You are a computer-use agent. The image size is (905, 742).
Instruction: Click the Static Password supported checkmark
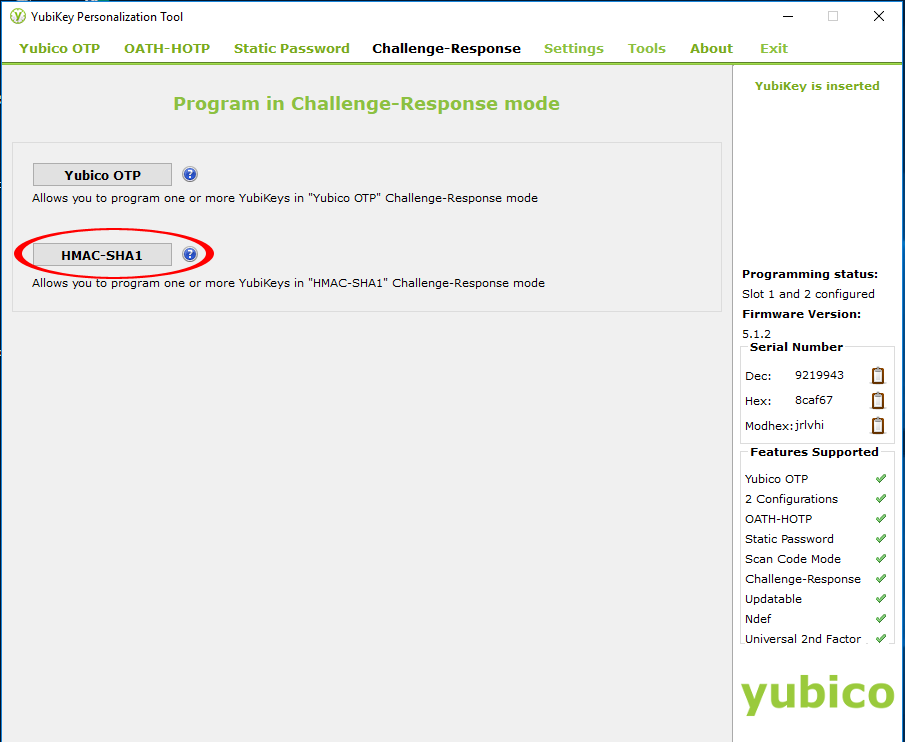click(x=881, y=538)
